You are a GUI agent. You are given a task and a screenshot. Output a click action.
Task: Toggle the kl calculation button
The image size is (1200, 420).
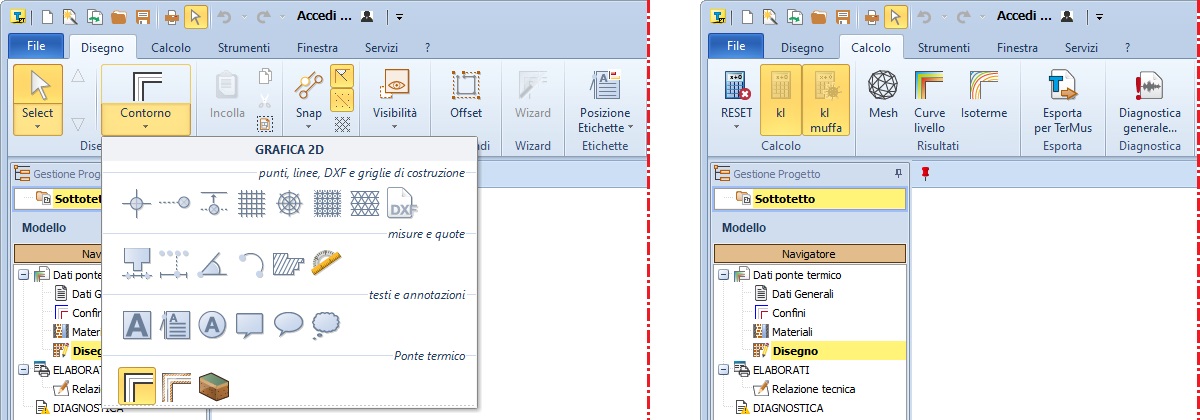780,98
